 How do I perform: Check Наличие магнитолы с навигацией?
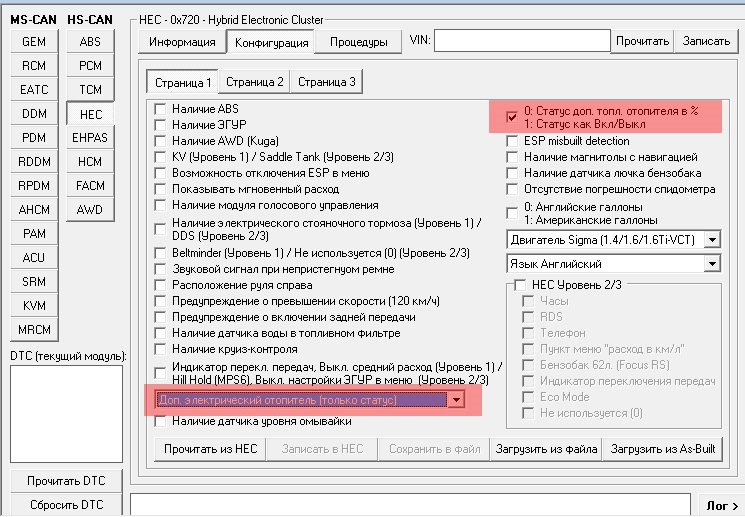512,157
